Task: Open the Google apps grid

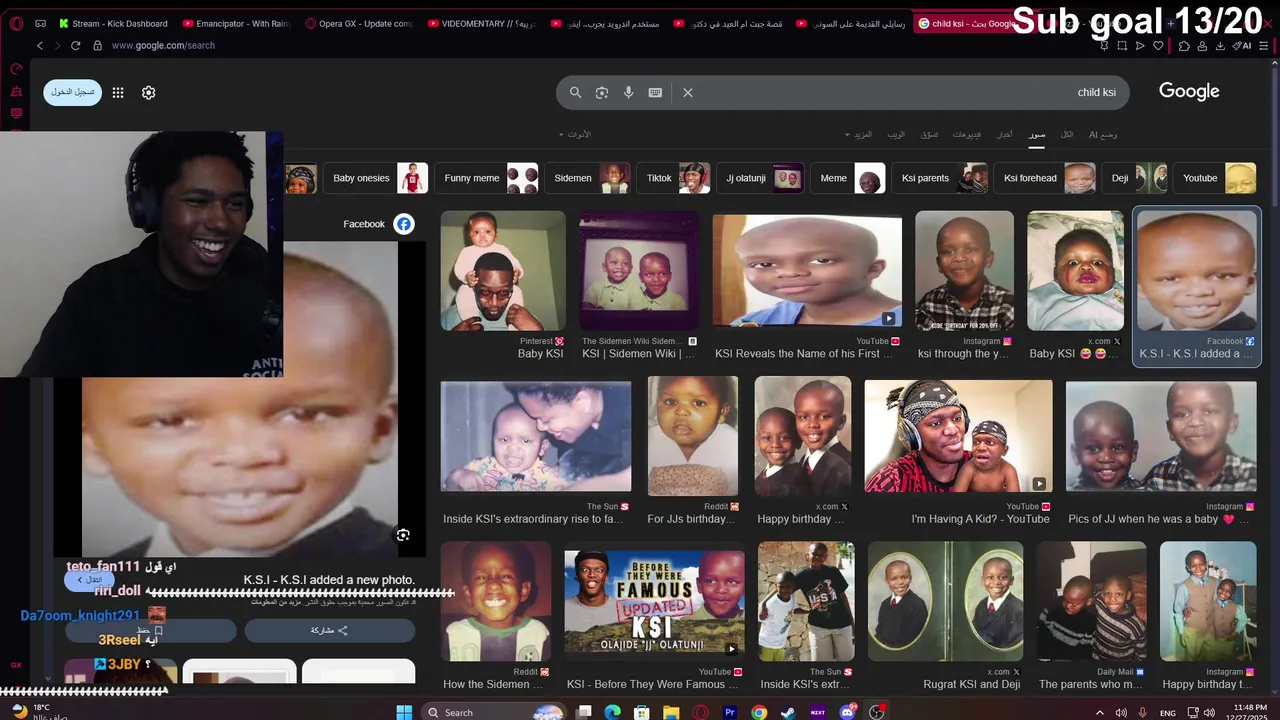Action: (118, 92)
